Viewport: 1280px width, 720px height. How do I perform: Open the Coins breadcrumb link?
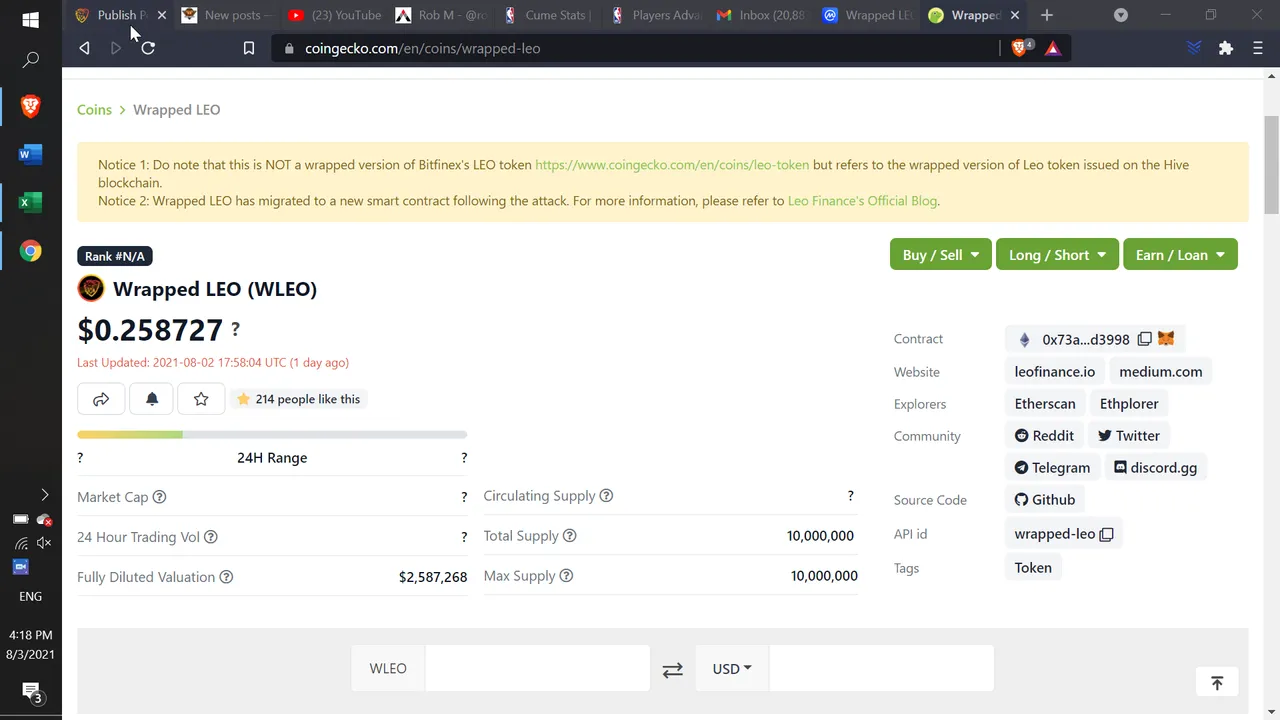click(x=94, y=110)
